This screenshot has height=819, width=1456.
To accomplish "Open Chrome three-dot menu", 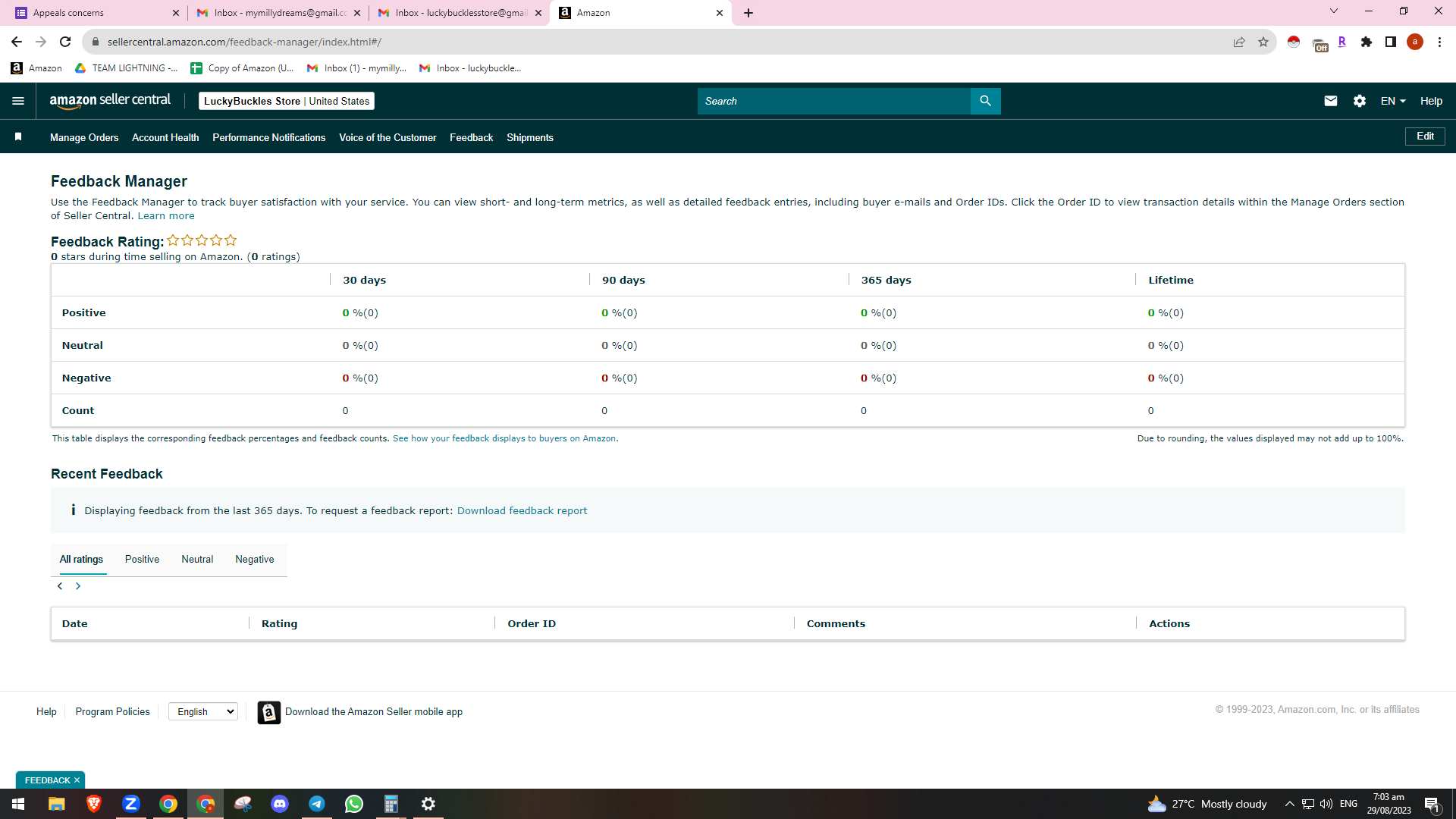I will [1439, 42].
